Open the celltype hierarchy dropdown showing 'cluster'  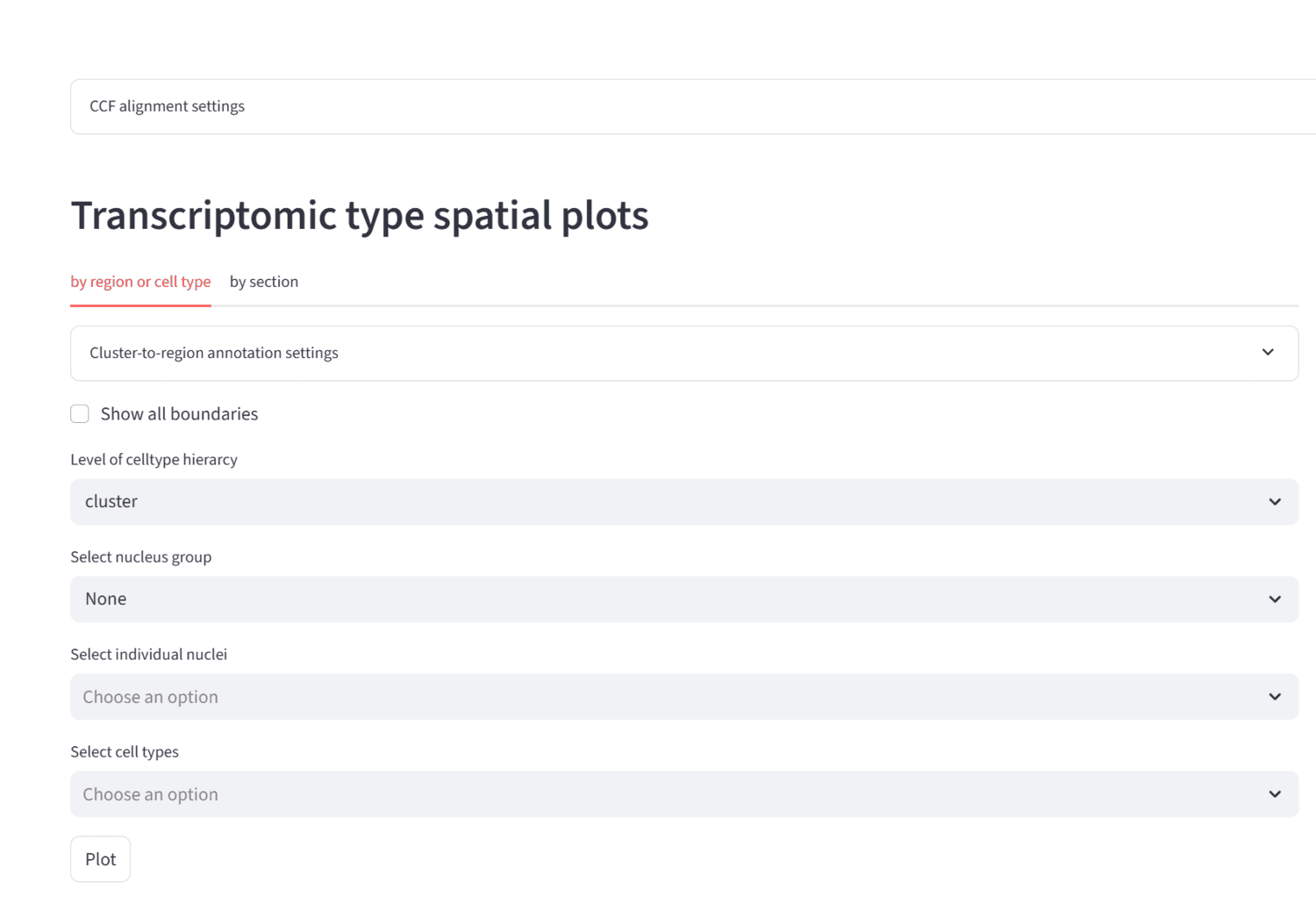point(667,502)
